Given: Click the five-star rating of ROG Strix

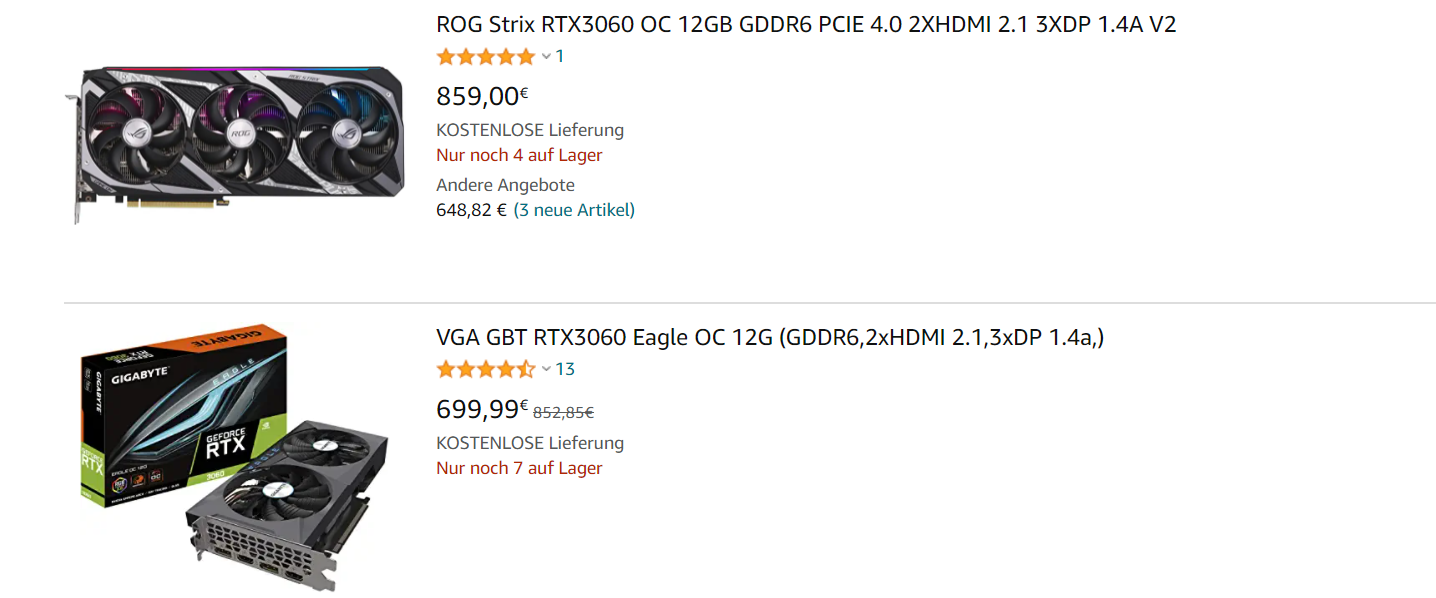Looking at the screenshot, I should tap(486, 56).
